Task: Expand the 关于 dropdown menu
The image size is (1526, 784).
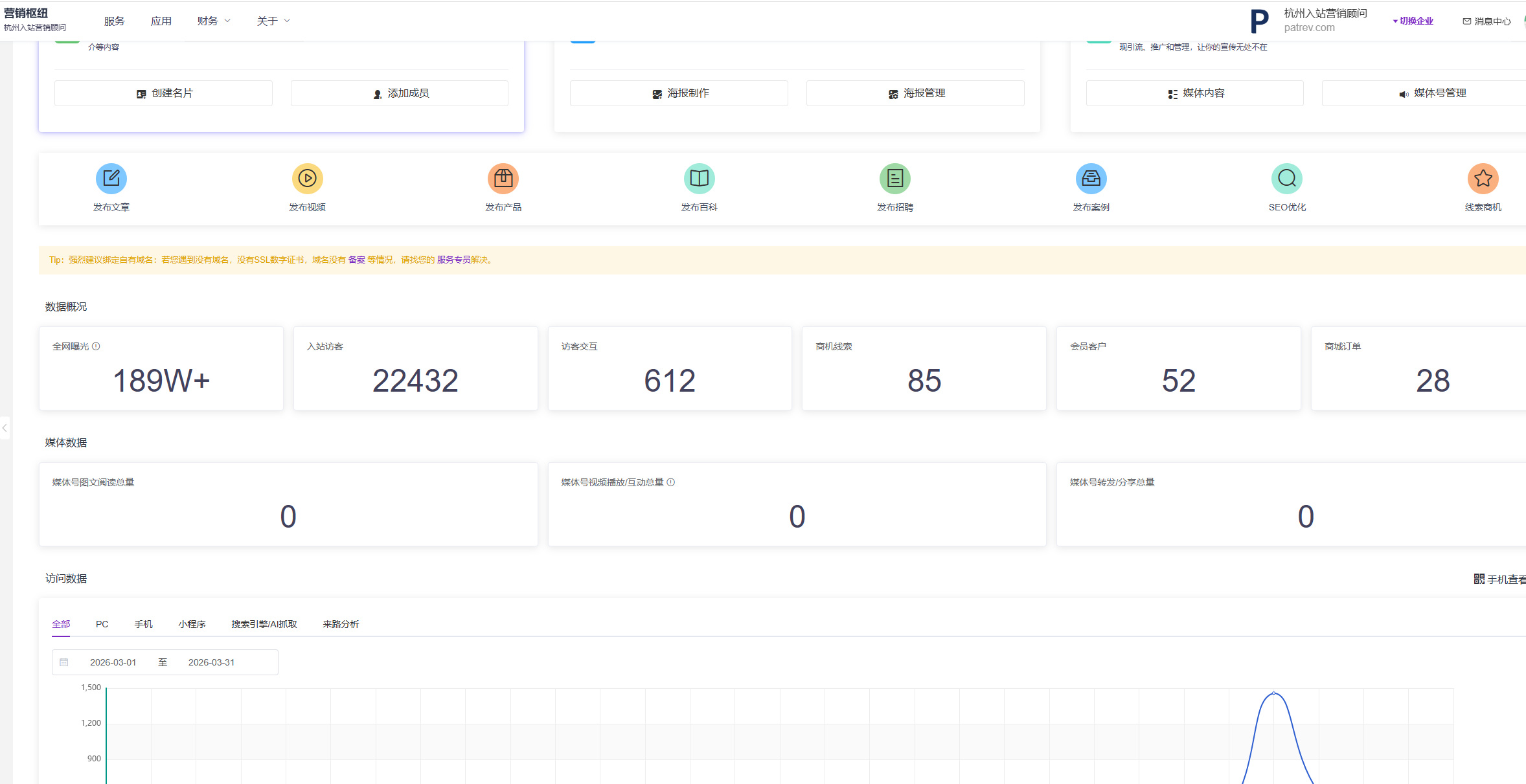Action: (x=273, y=21)
